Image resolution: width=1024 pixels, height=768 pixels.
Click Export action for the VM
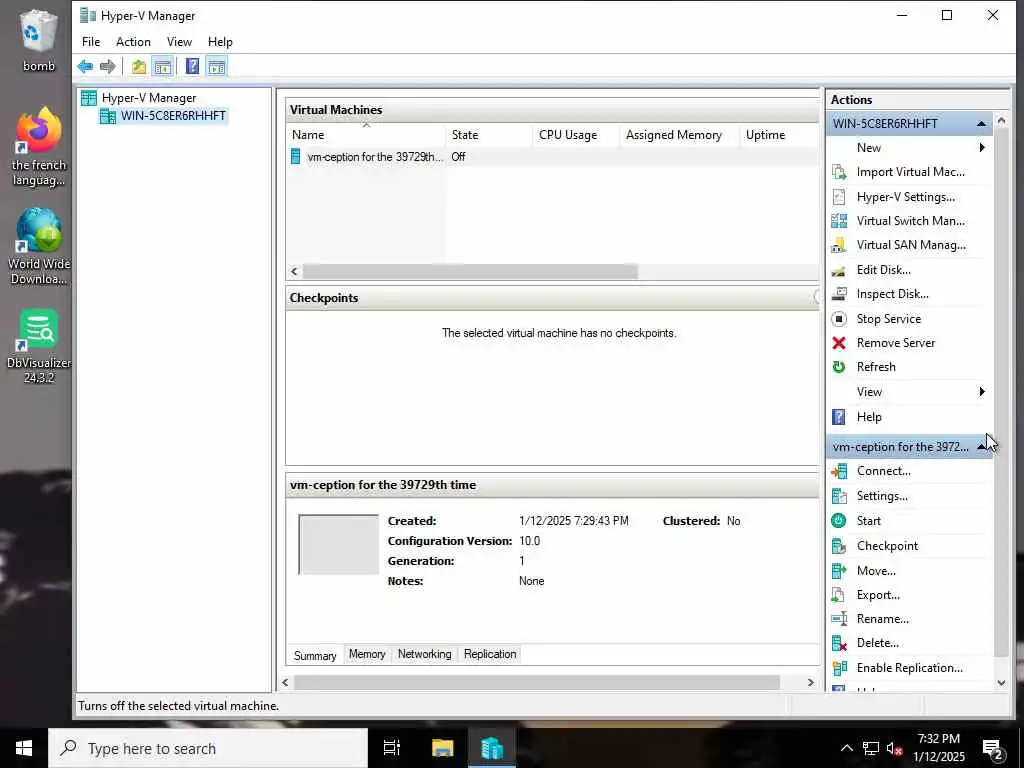coord(878,595)
